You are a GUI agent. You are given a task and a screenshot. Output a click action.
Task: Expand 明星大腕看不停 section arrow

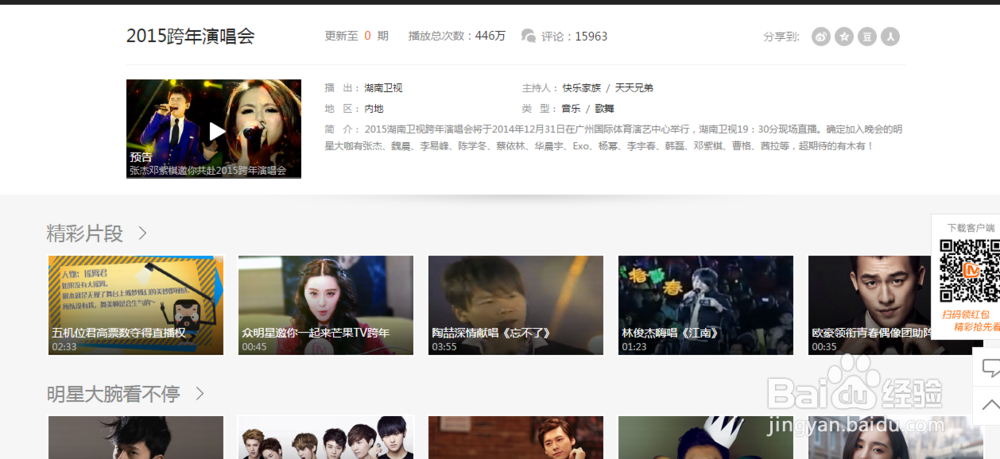(x=200, y=393)
